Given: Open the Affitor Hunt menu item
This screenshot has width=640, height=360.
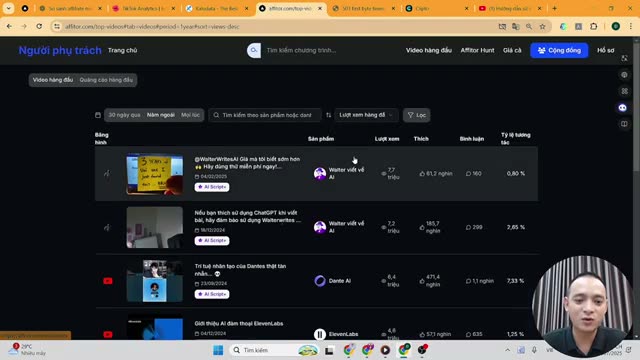Looking at the screenshot, I should [477, 50].
